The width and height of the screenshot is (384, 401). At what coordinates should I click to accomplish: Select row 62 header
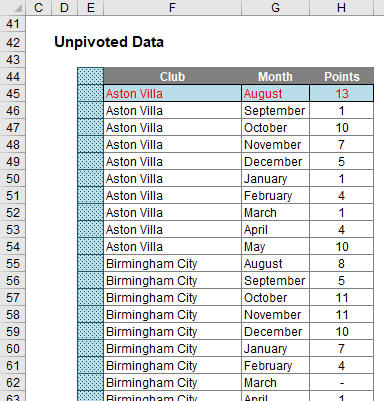(x=13, y=382)
